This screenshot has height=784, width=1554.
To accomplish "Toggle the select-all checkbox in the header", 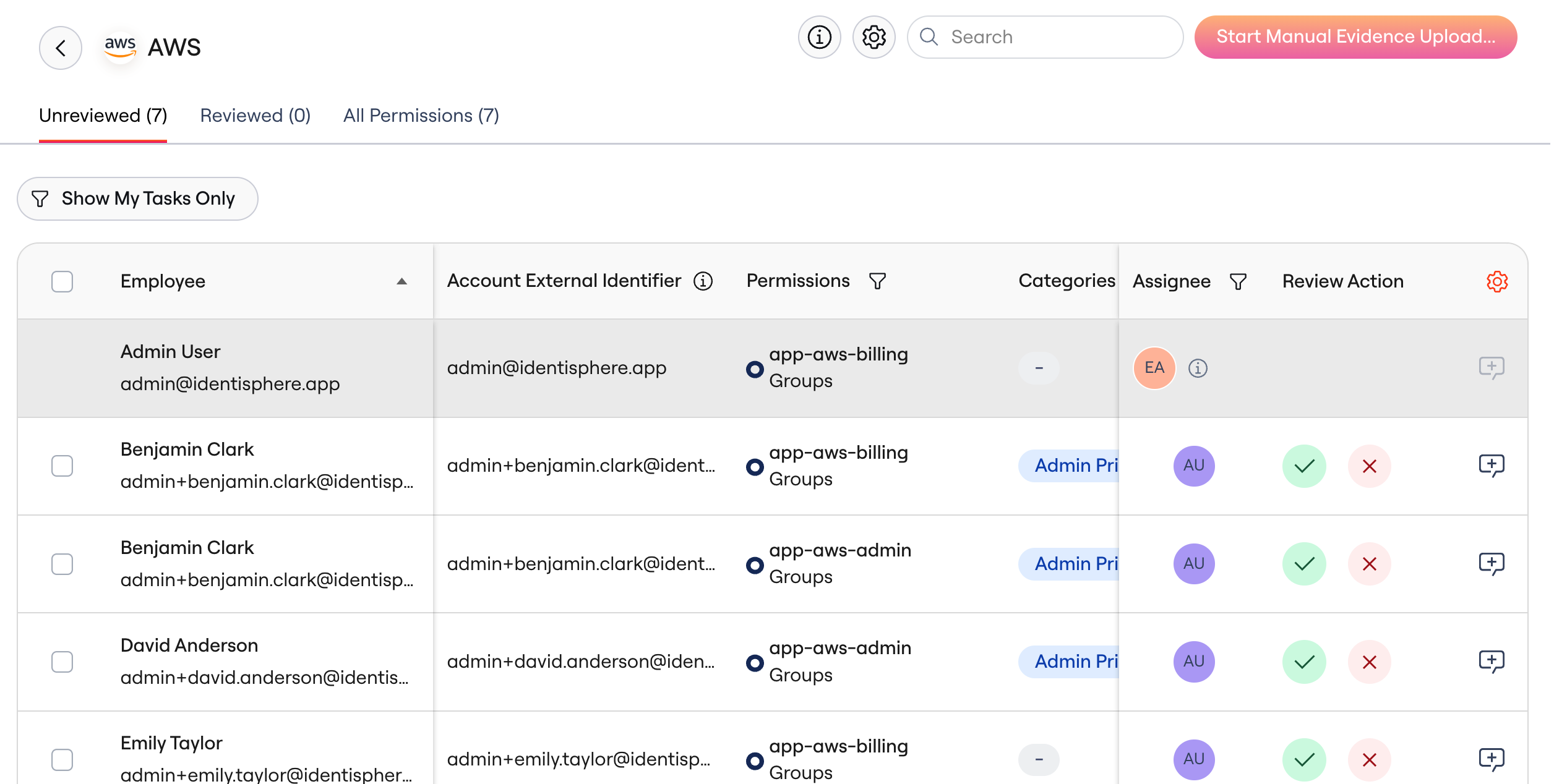I will (x=62, y=281).
